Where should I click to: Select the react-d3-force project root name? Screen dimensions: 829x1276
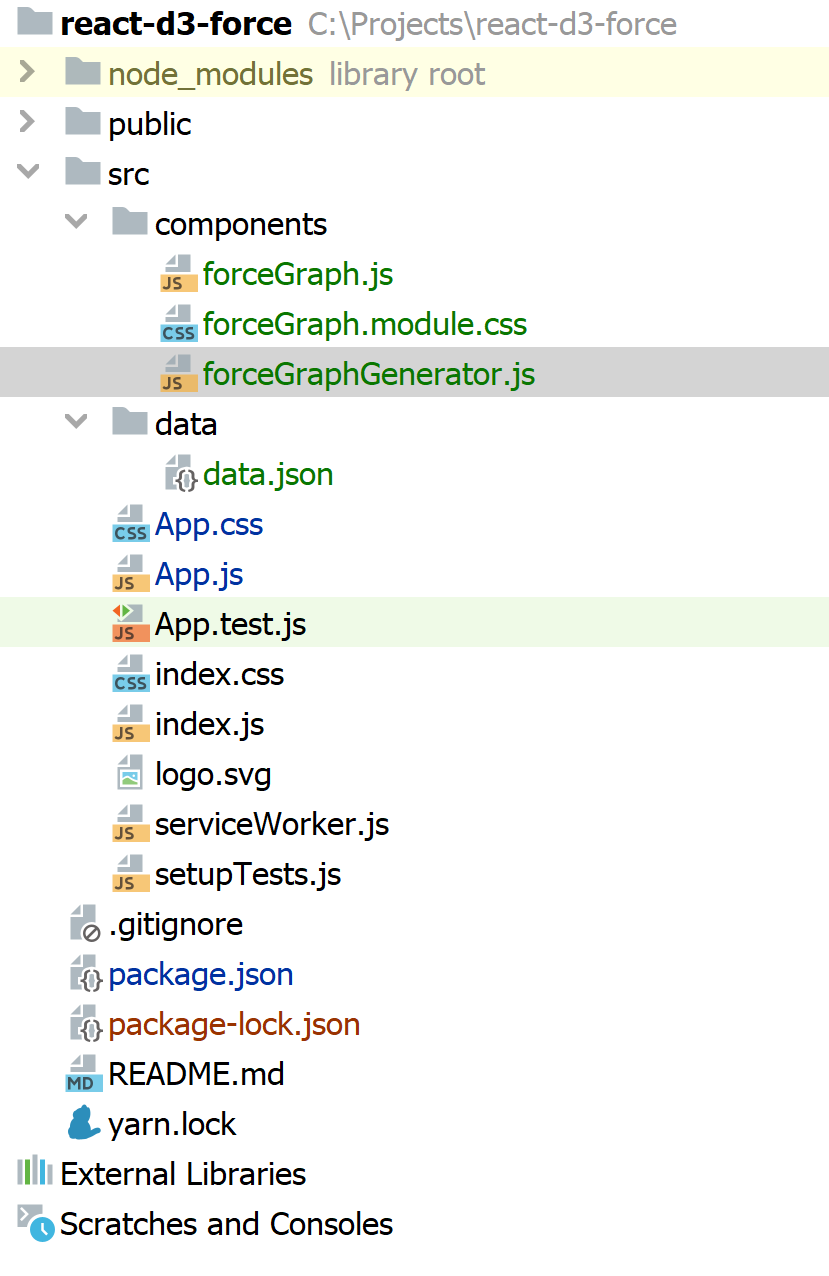coord(176,23)
